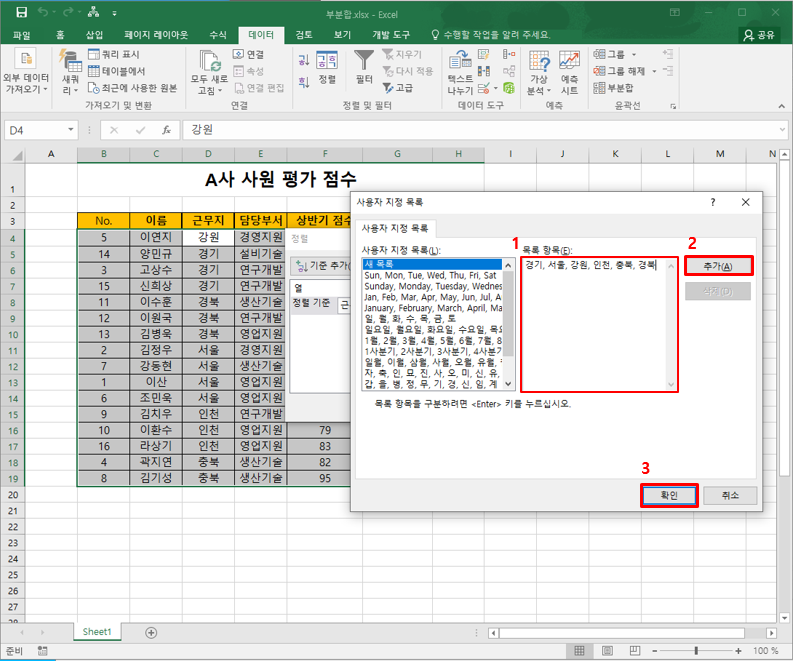Click cell containing 이연지

(x=156, y=237)
